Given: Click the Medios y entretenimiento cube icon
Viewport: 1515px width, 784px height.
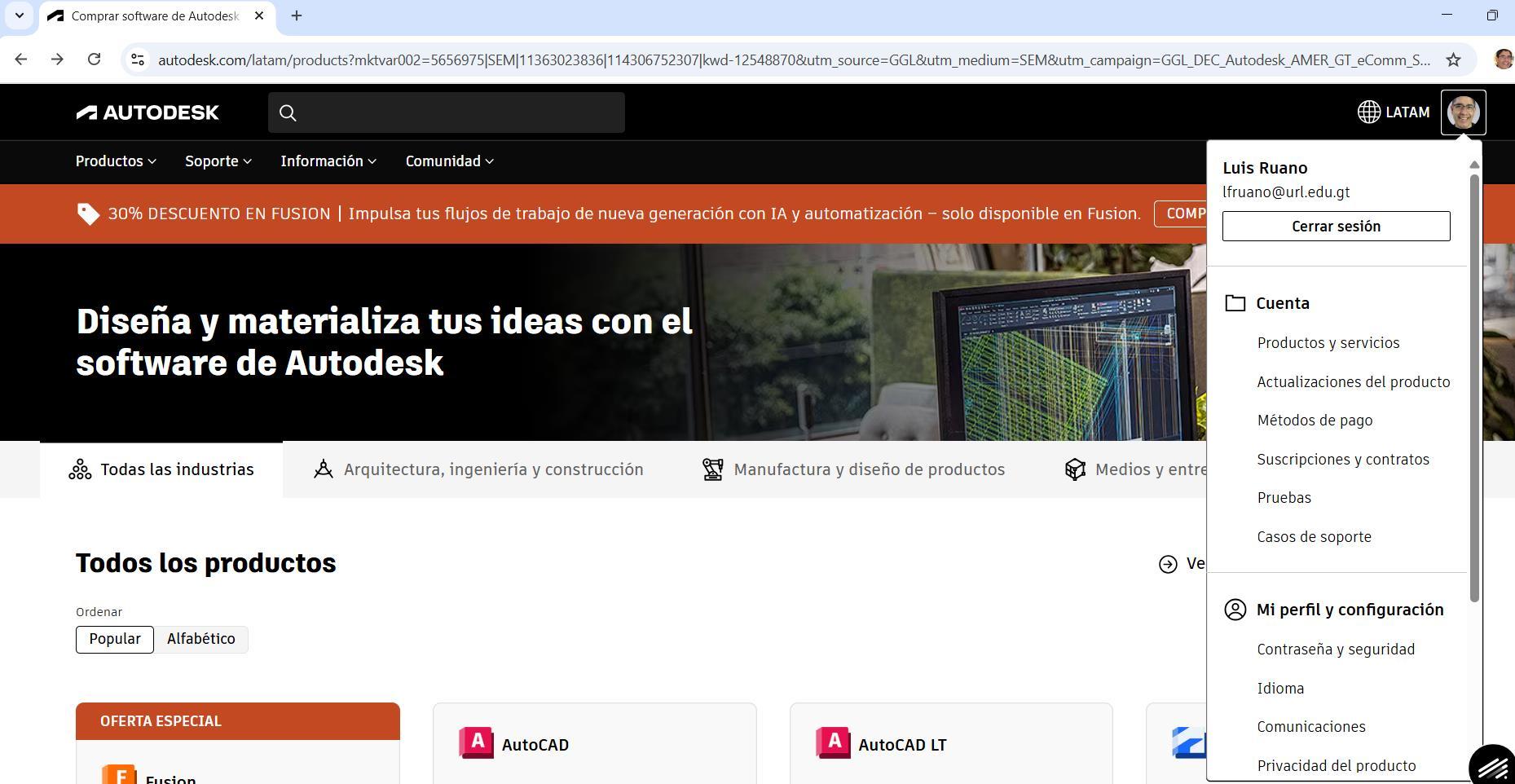Looking at the screenshot, I should [1075, 469].
